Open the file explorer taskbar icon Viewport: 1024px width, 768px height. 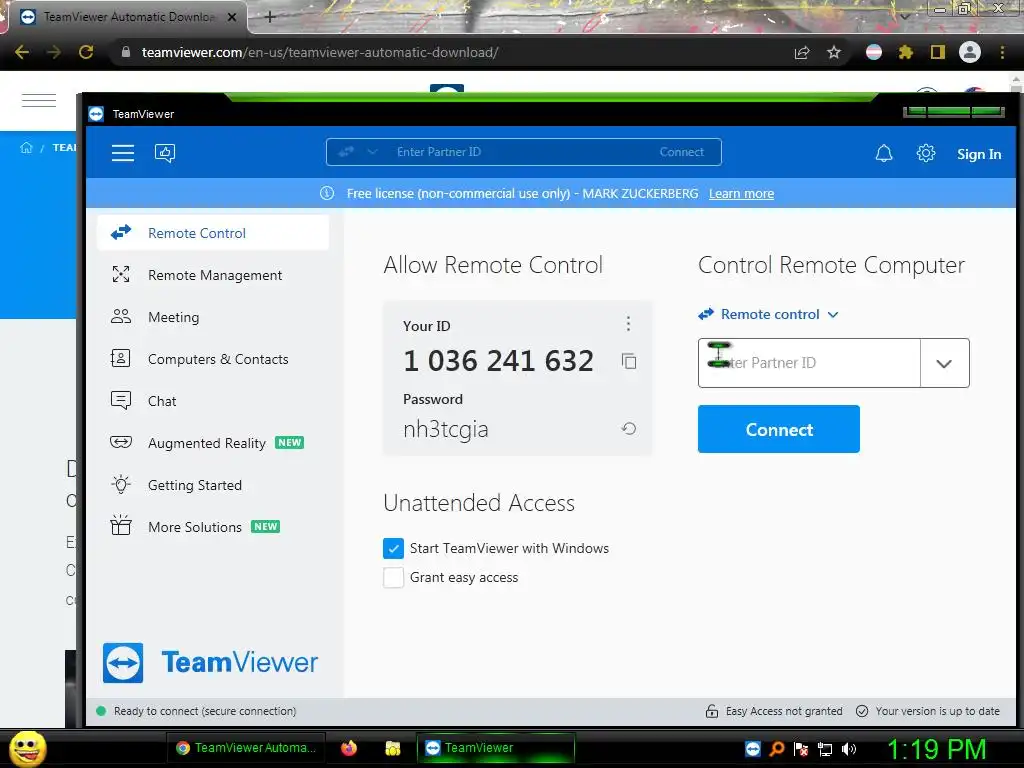tap(392, 748)
